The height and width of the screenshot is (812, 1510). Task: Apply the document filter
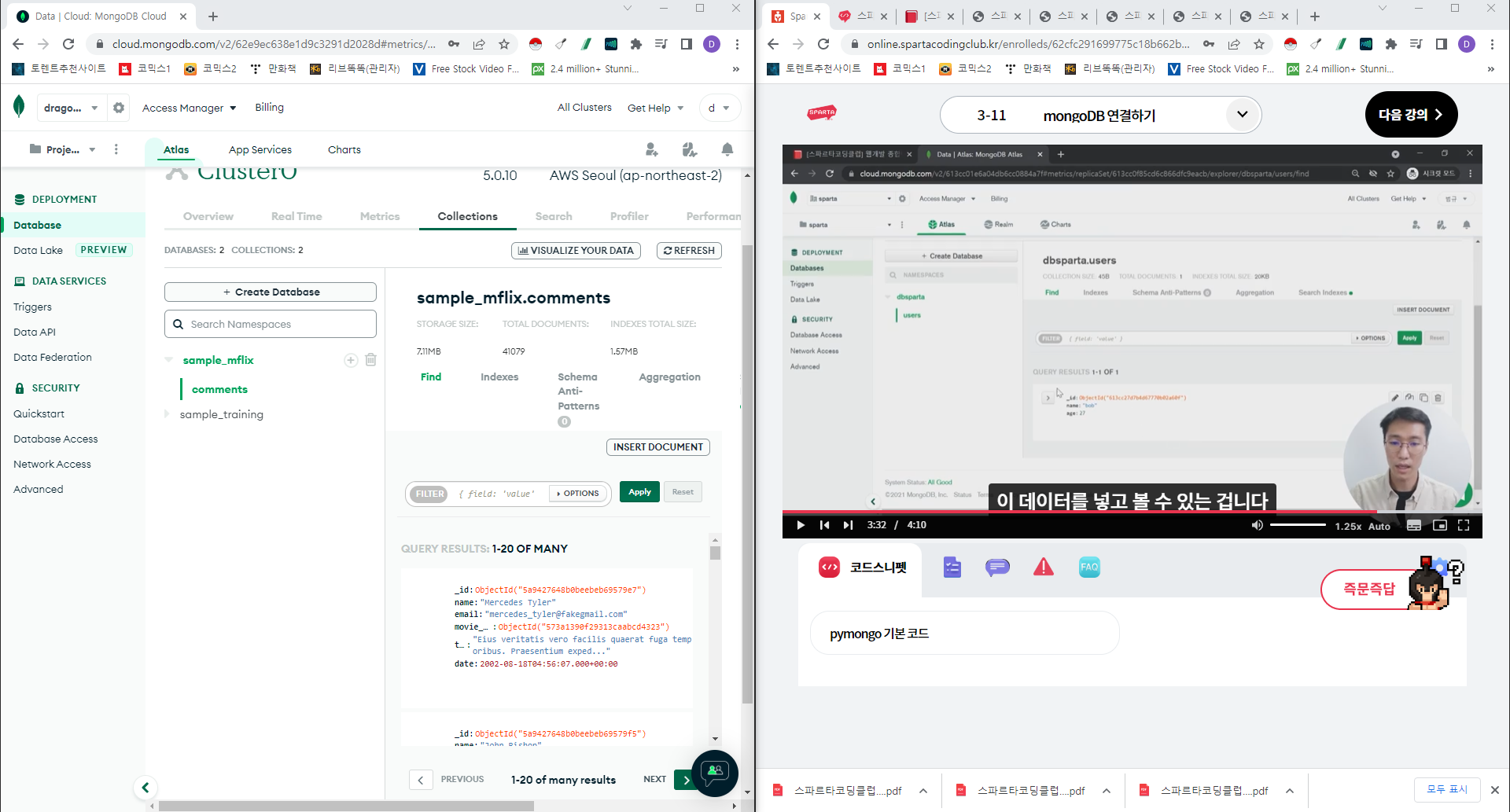tap(640, 492)
